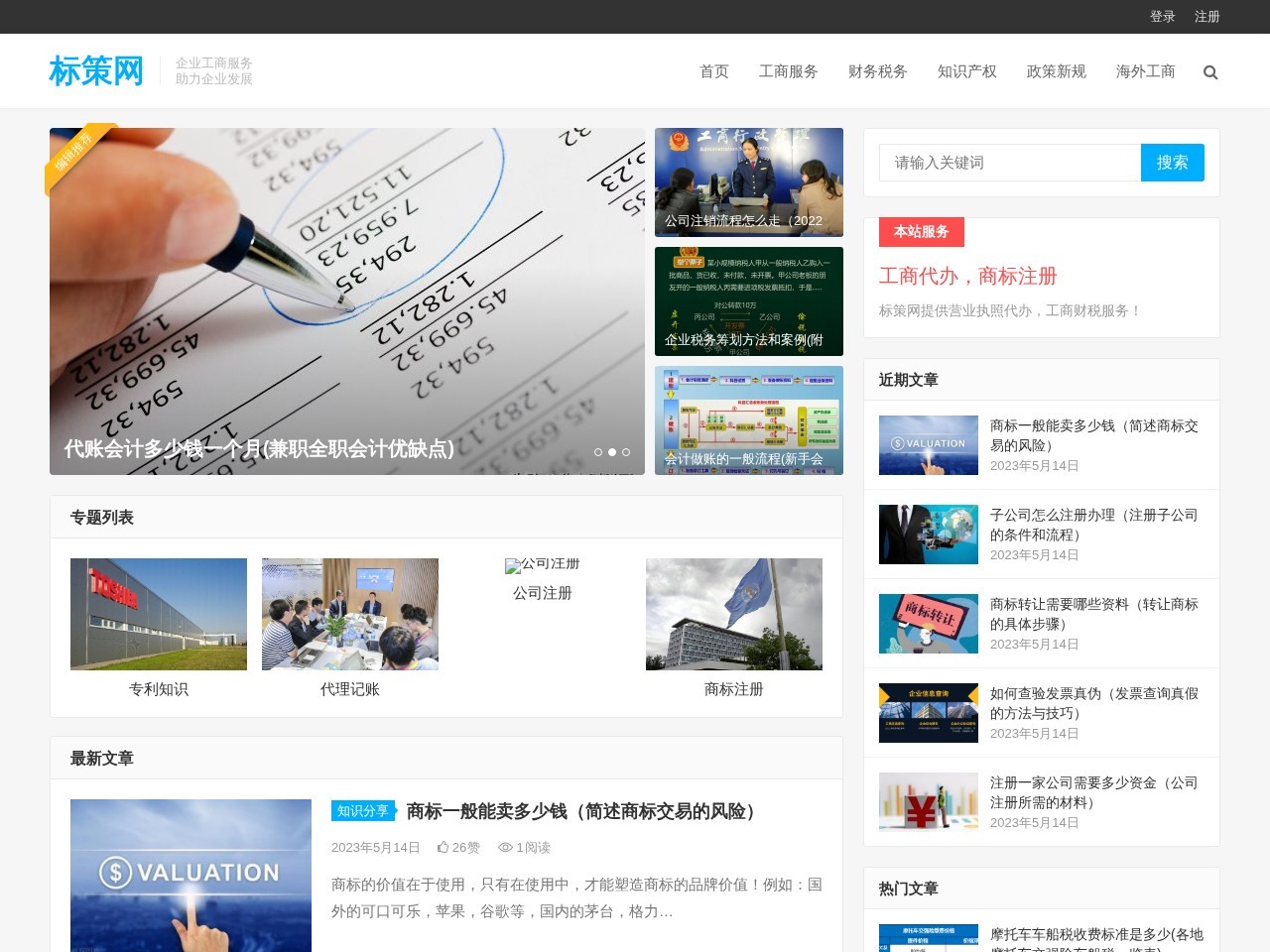
Task: Switch to the 首页 tab
Action: 713,71
